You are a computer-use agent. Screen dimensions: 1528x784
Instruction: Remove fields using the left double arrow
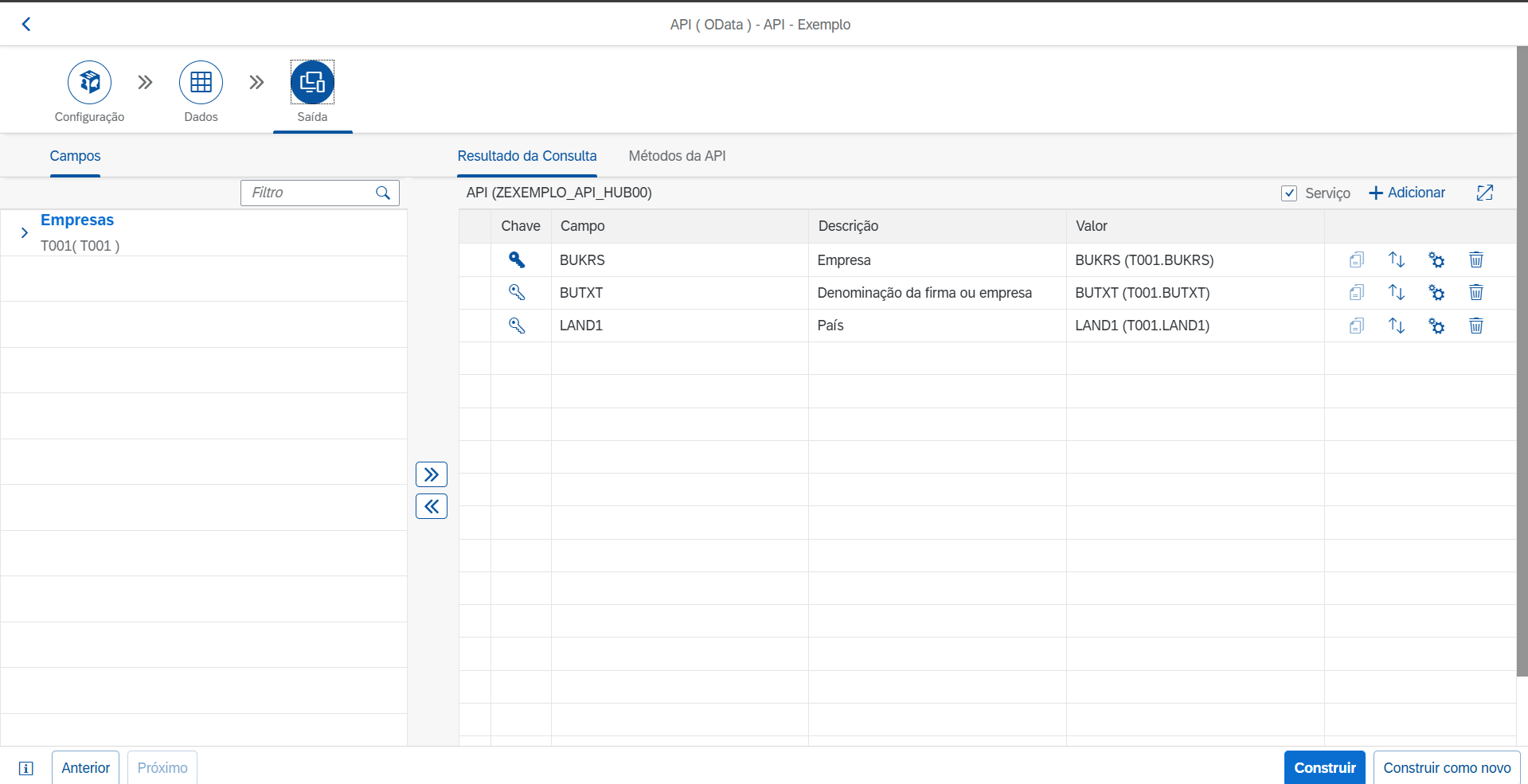tap(431, 506)
